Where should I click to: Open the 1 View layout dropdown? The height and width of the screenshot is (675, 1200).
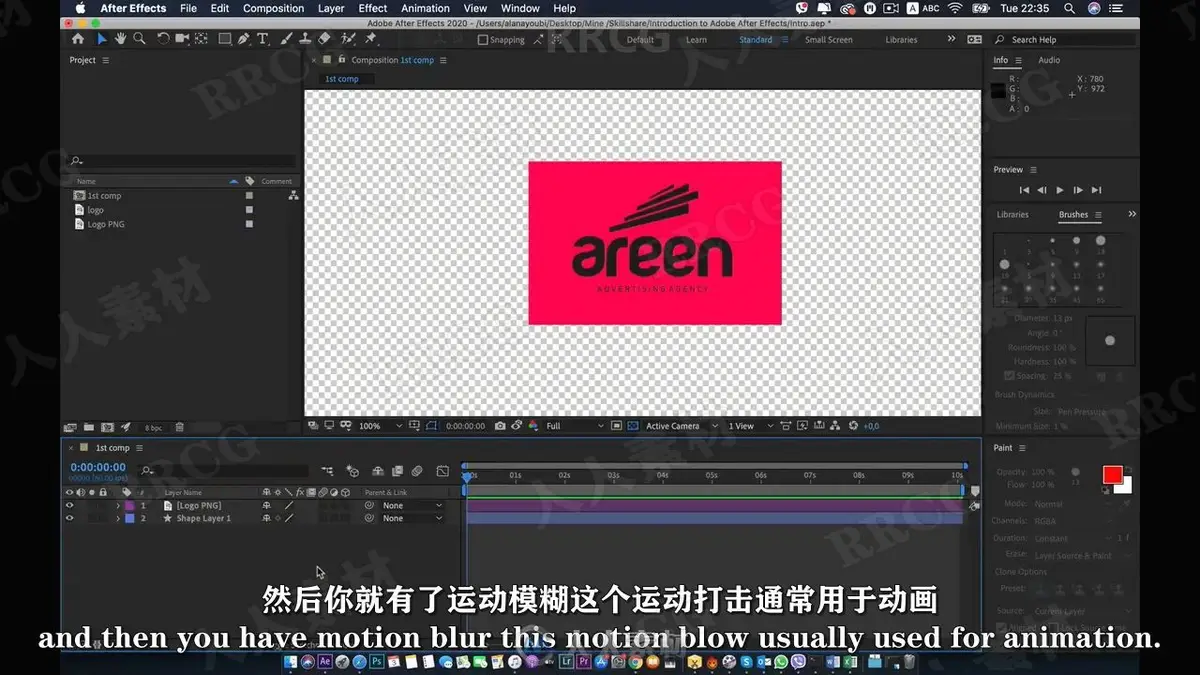(x=750, y=426)
